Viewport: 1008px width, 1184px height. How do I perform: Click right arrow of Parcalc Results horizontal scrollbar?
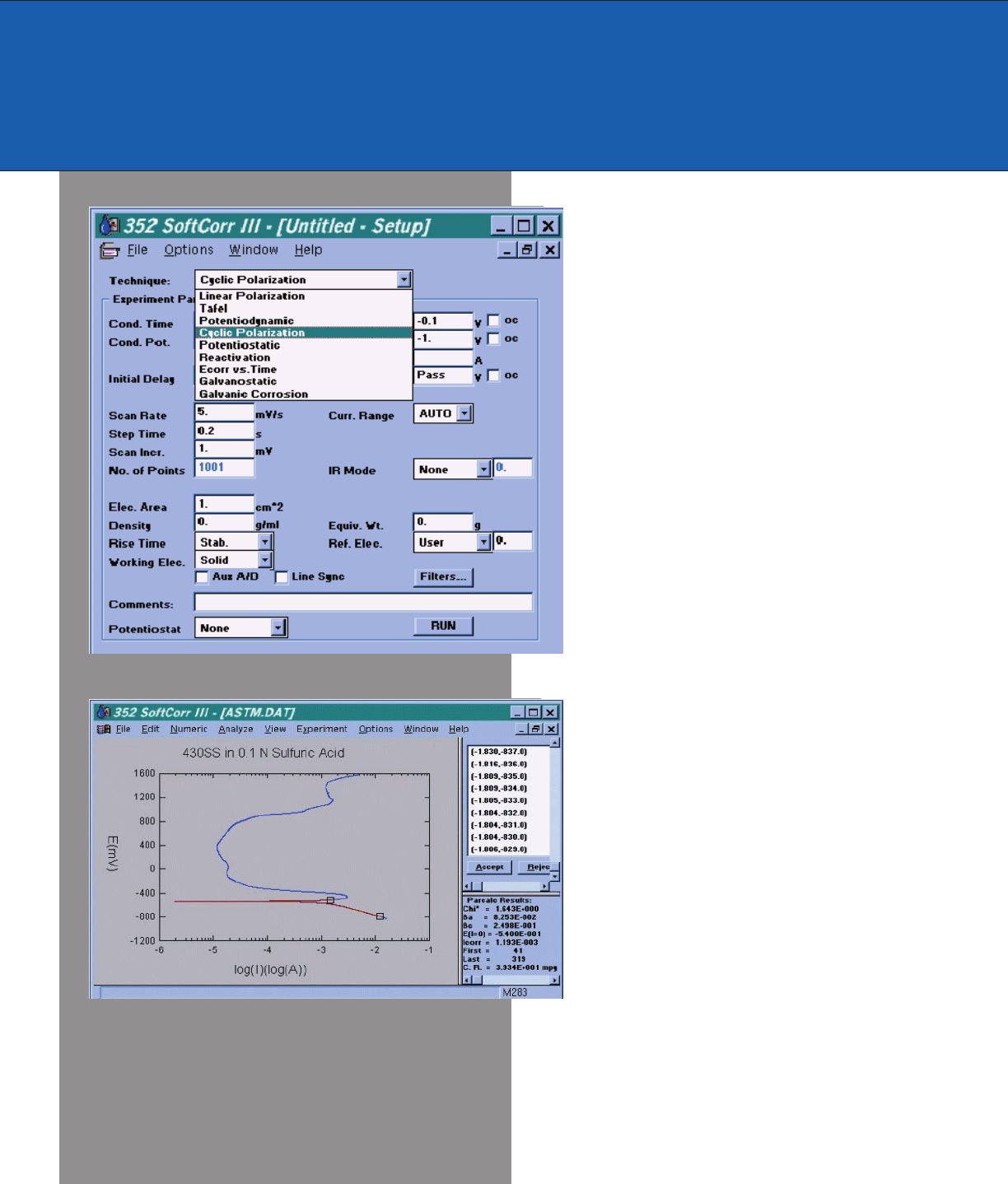(x=555, y=980)
